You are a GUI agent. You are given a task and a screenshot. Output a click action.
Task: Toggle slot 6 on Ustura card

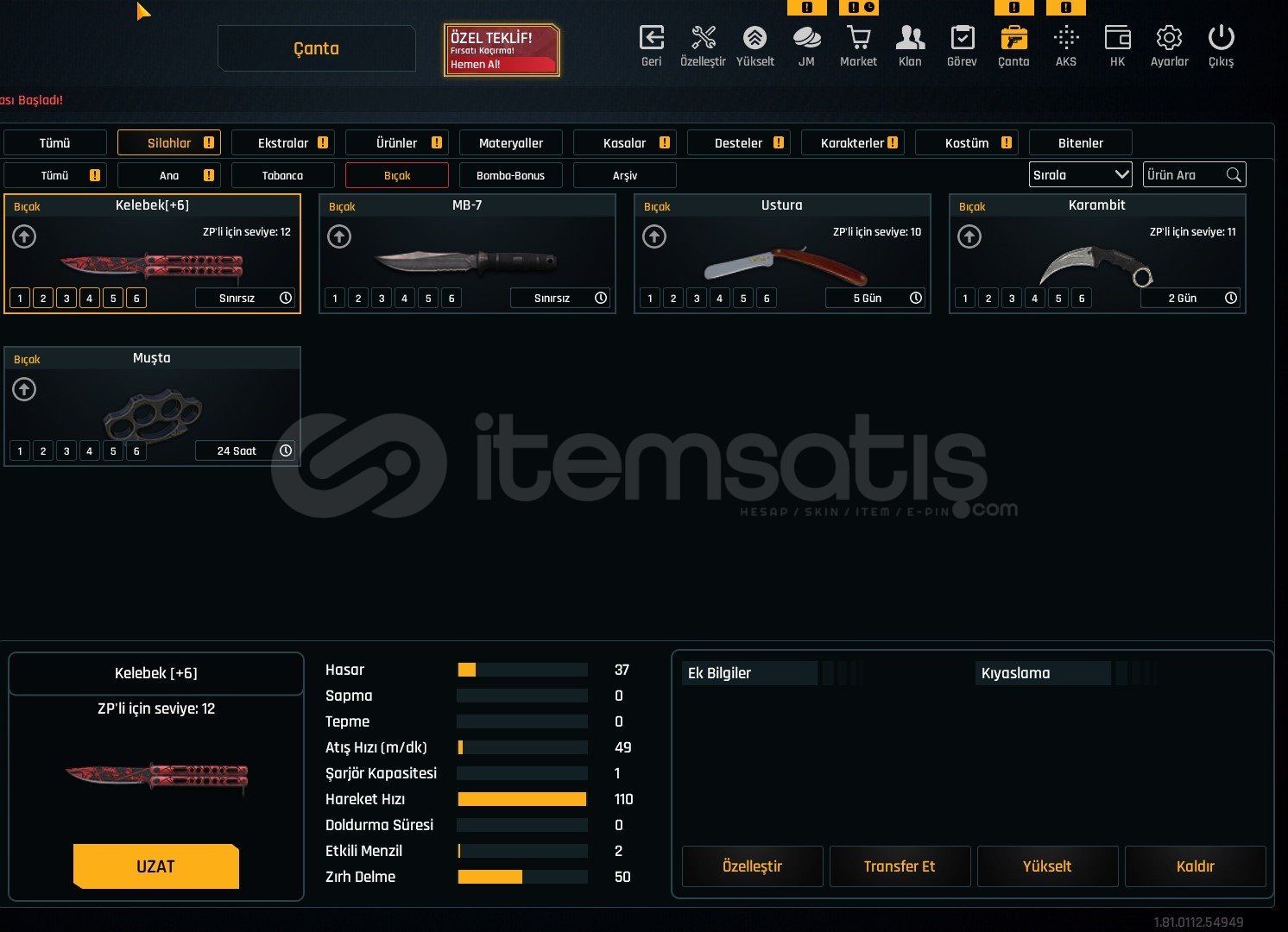click(767, 299)
